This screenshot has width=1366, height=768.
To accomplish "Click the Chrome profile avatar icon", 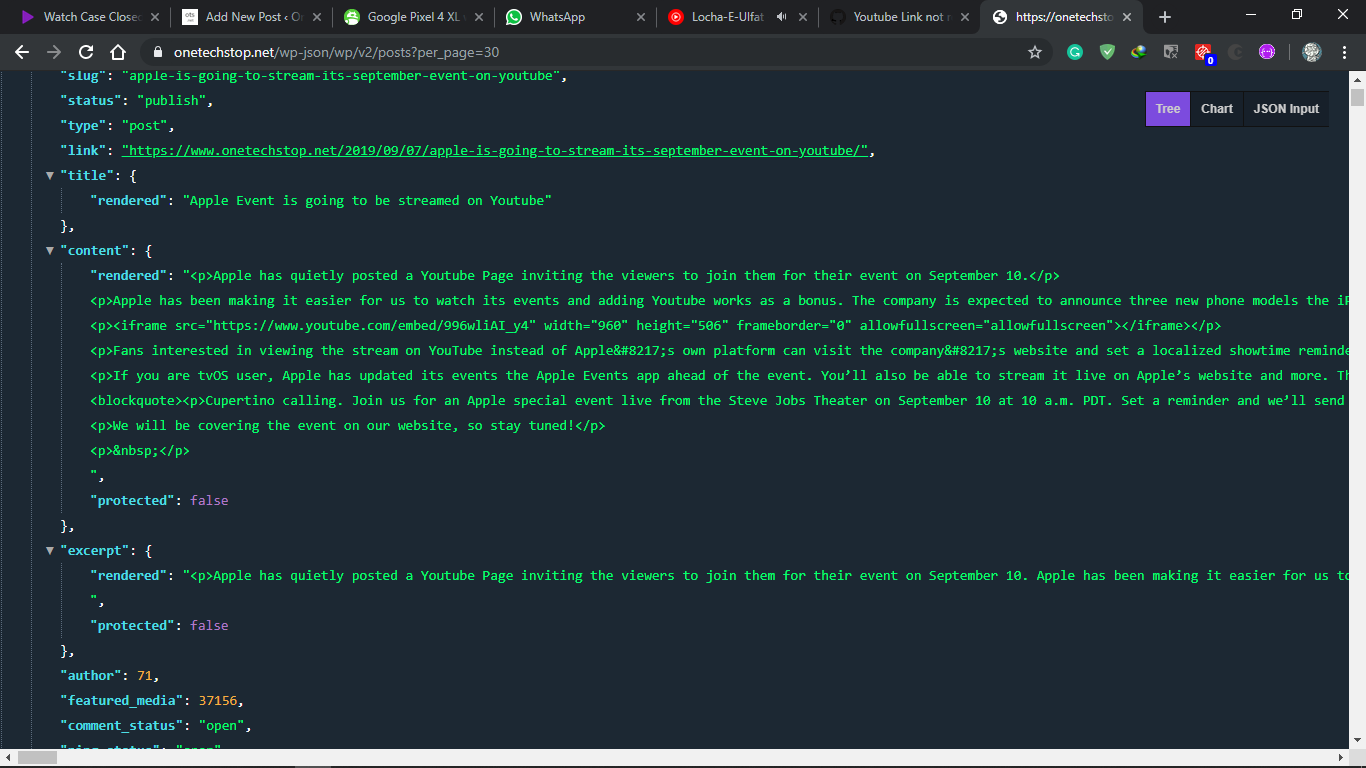I will [x=1311, y=51].
